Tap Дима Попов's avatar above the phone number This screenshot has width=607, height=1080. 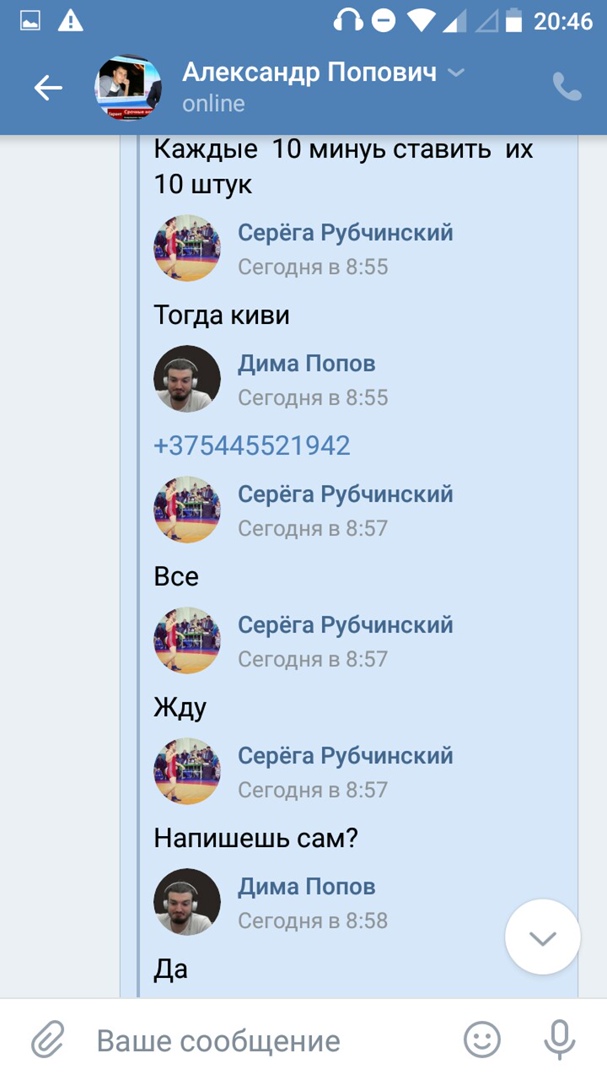coord(187,379)
